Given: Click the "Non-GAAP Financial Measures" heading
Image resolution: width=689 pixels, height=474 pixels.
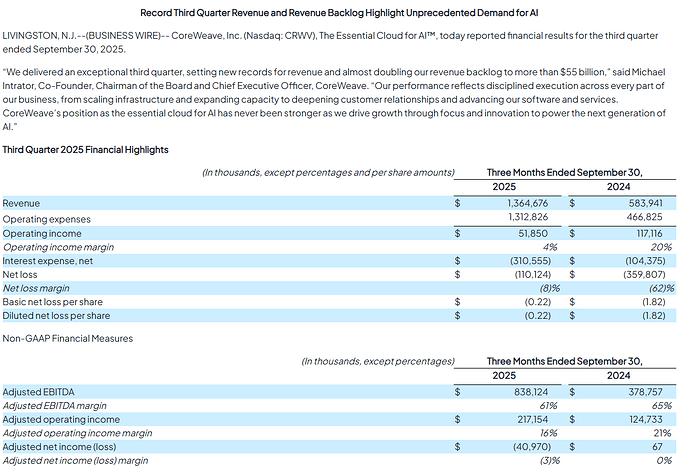Looking at the screenshot, I should click(67, 338).
